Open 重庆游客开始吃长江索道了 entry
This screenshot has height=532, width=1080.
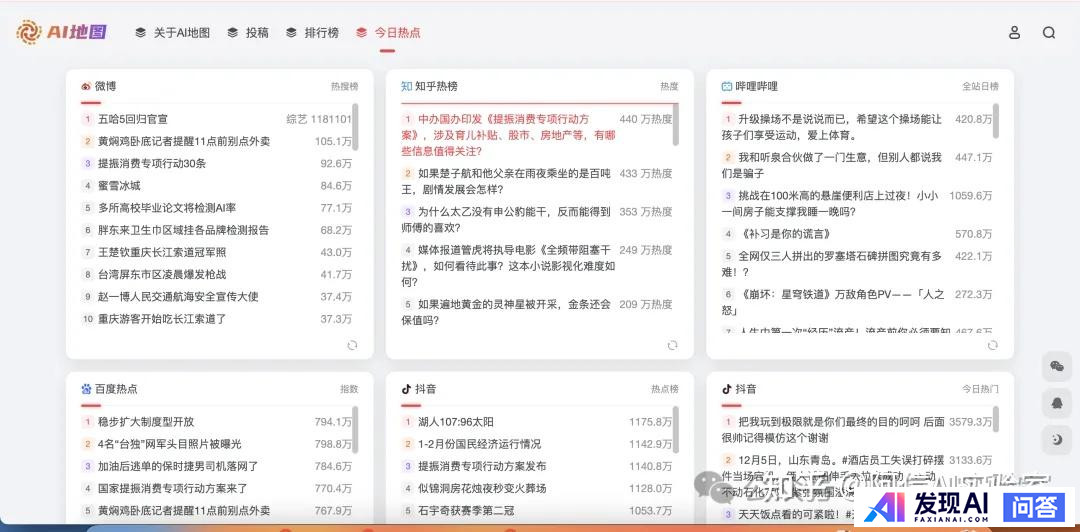(x=162, y=318)
